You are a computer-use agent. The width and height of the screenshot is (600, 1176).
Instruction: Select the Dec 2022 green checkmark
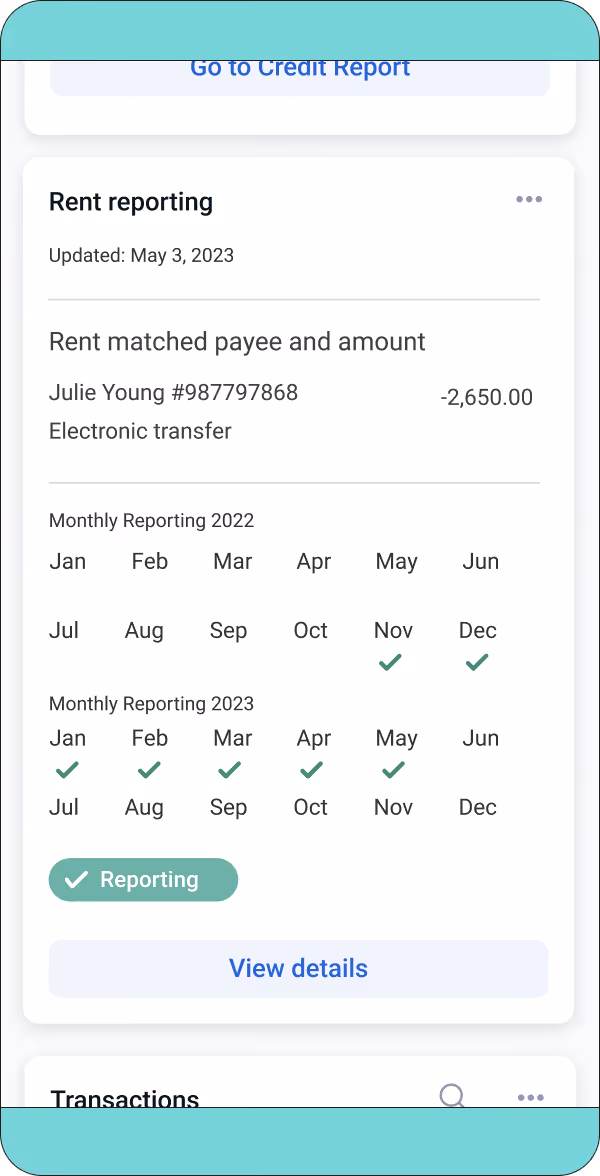[x=476, y=661]
